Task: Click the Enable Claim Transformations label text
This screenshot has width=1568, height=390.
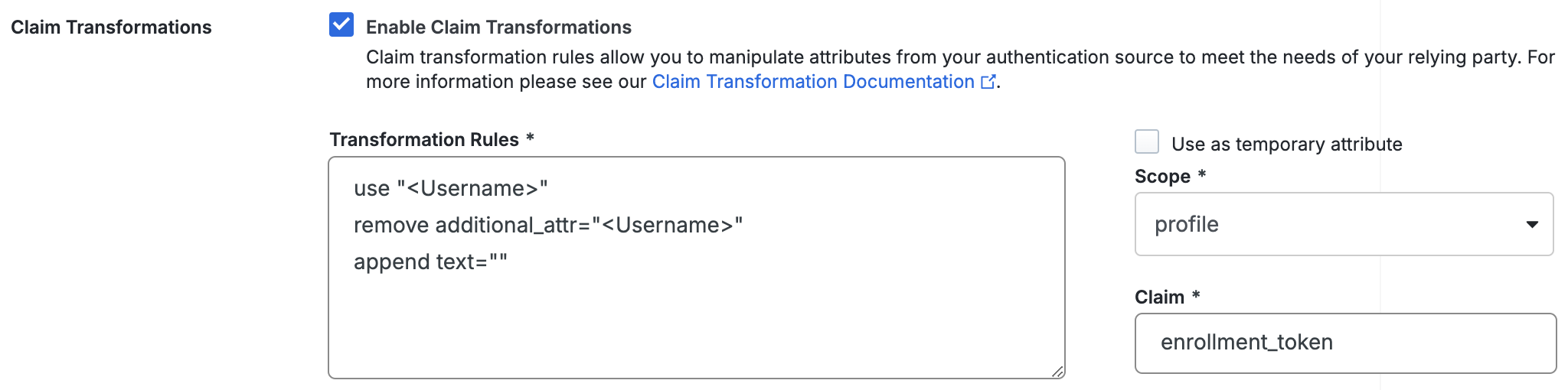Action: [498, 28]
